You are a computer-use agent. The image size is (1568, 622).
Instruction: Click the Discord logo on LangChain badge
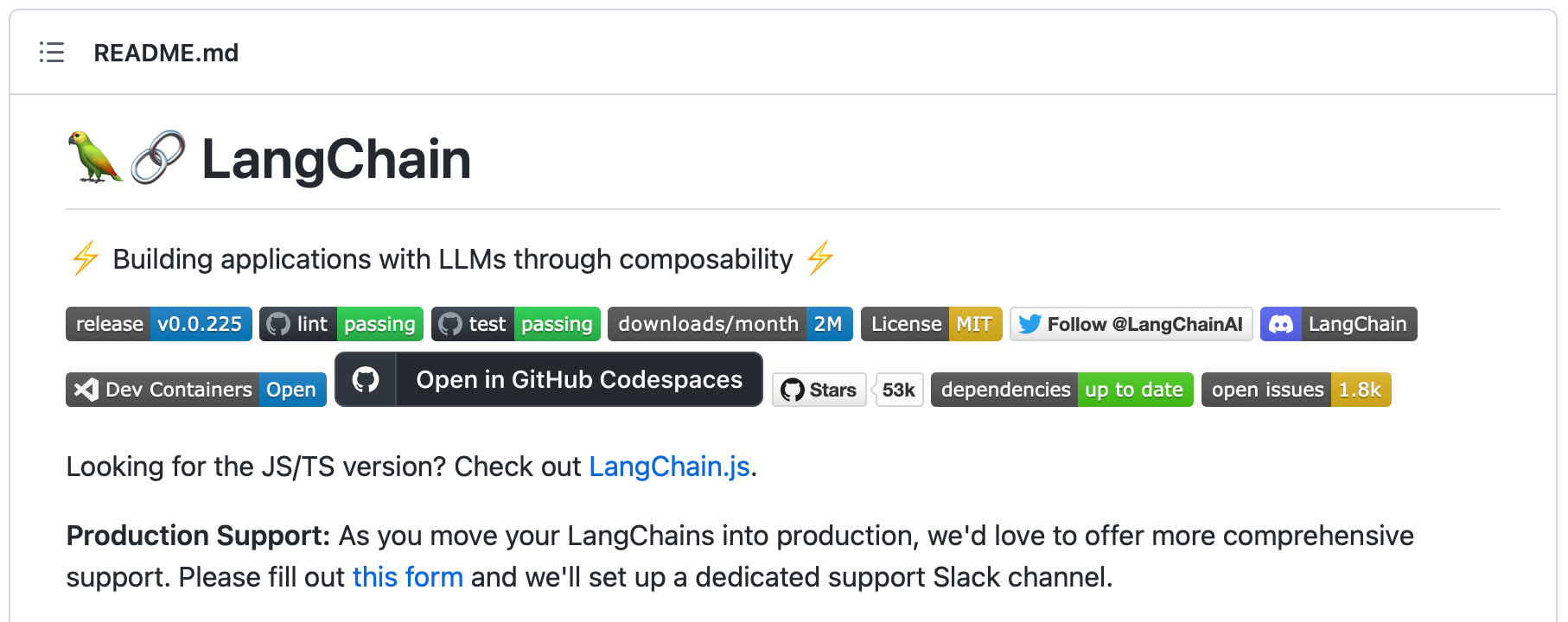(1281, 324)
